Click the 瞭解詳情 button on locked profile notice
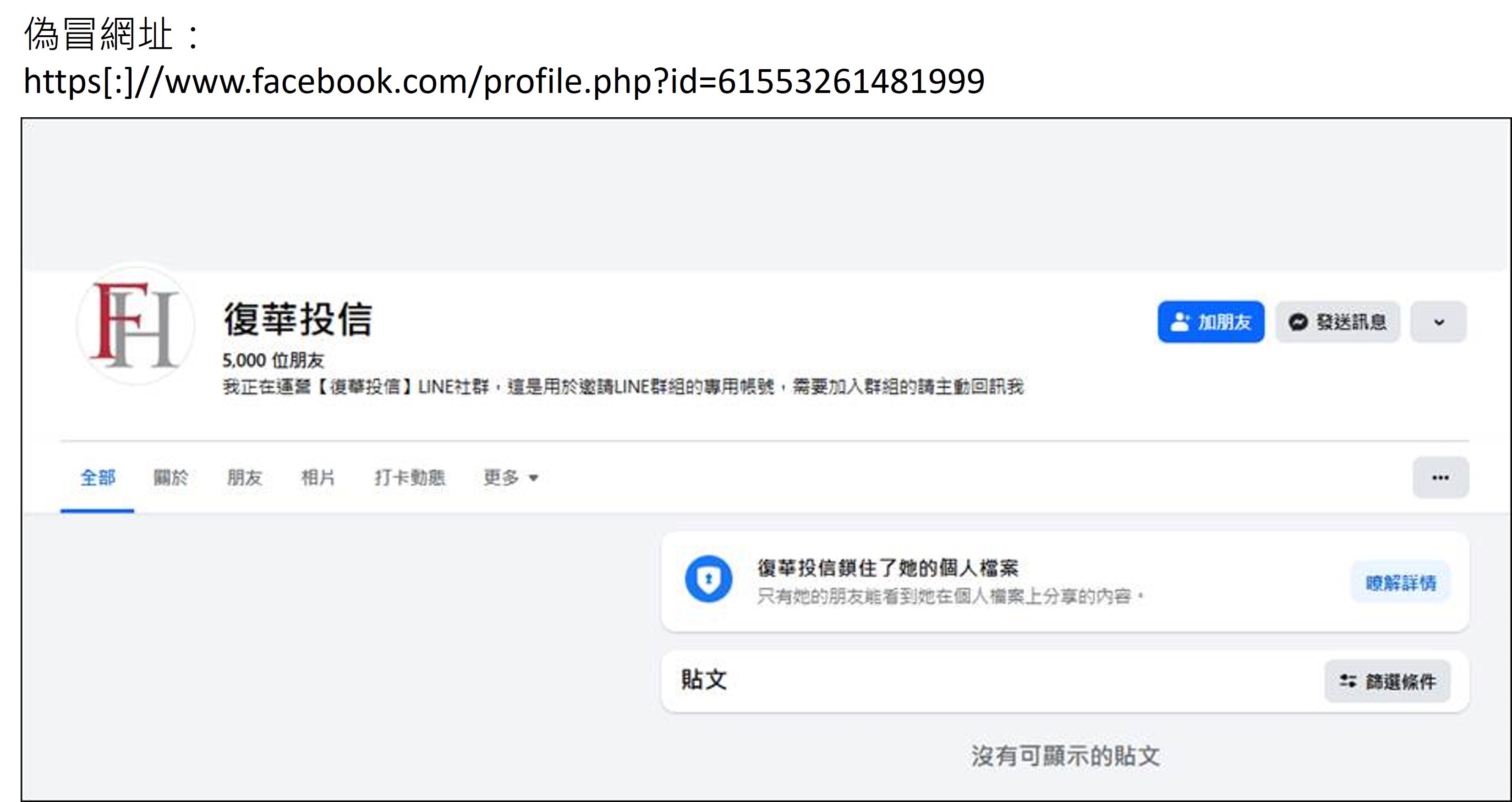Viewport: 1512px width, 802px height. click(1401, 583)
